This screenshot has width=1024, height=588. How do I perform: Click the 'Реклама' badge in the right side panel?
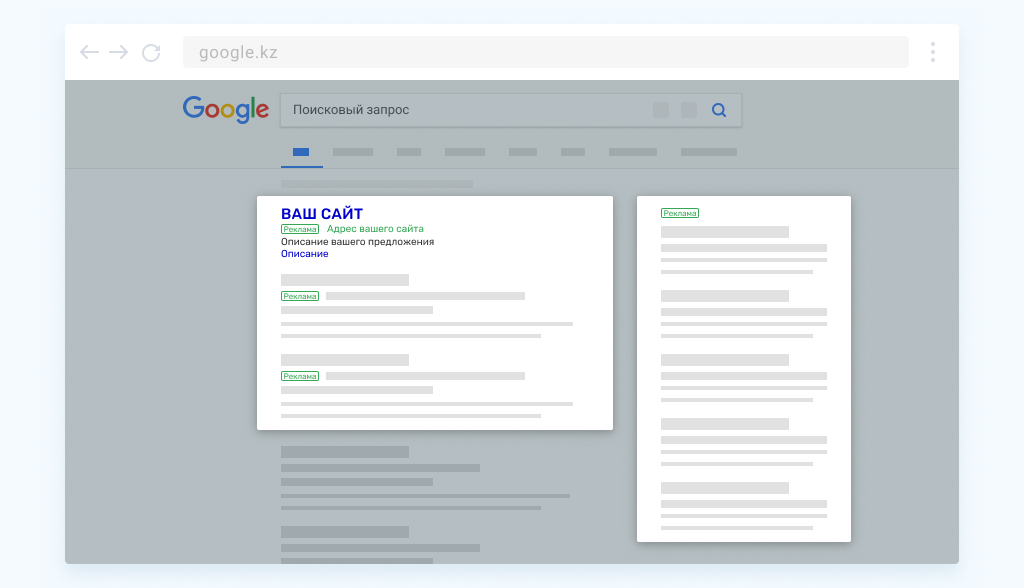point(680,213)
